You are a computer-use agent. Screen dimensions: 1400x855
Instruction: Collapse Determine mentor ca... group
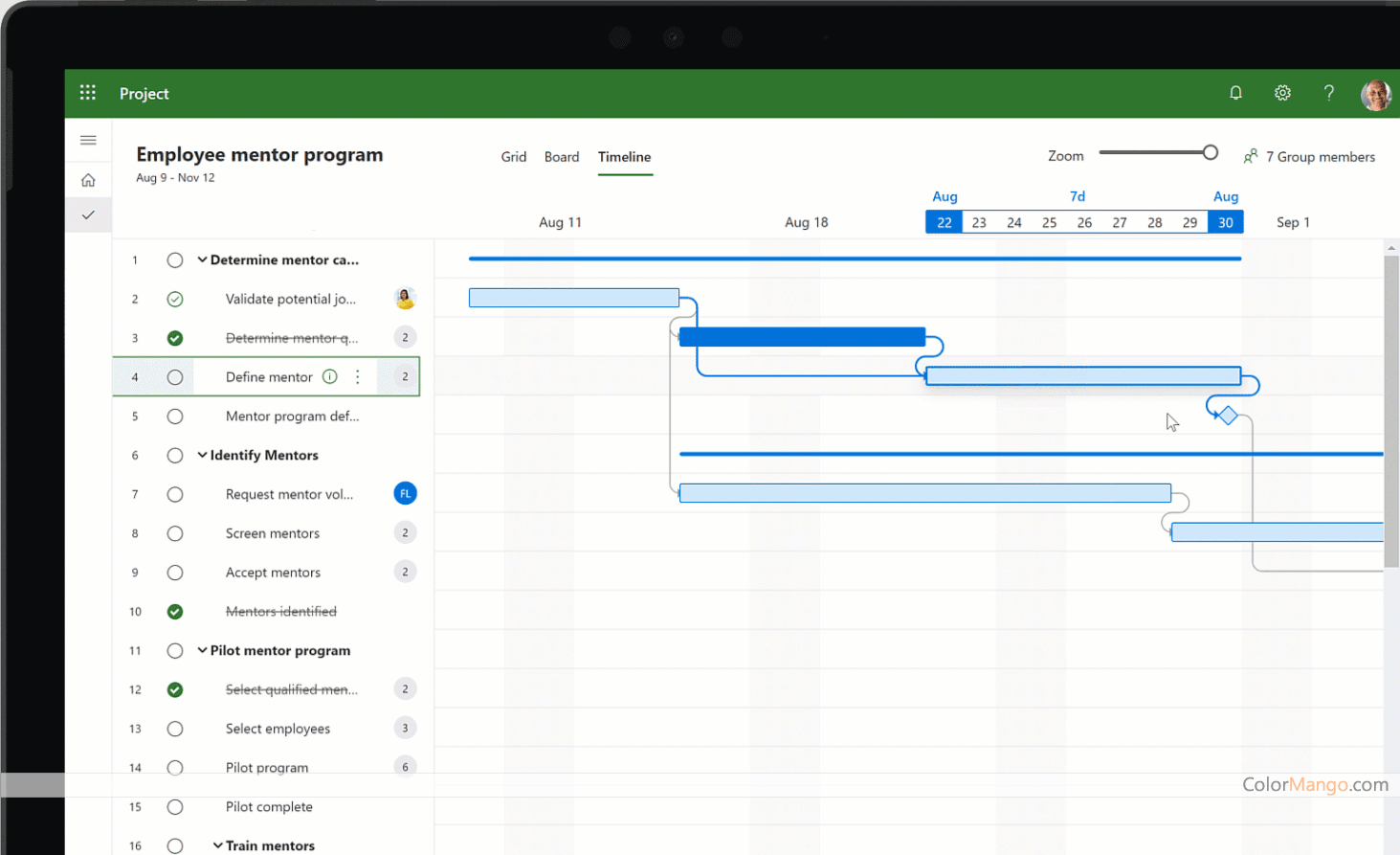pos(202,260)
